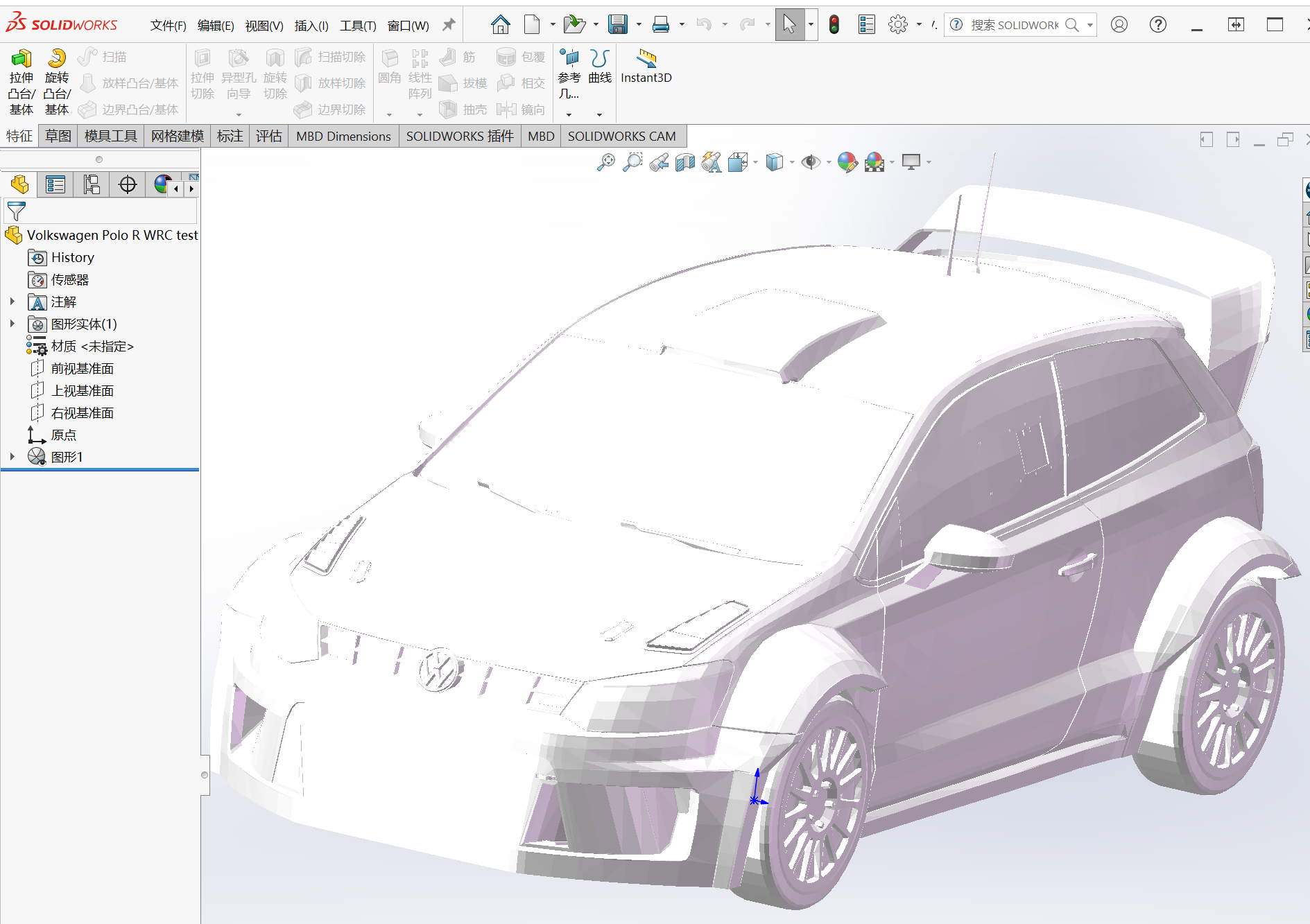Click View Settings monitor icon

(x=911, y=162)
